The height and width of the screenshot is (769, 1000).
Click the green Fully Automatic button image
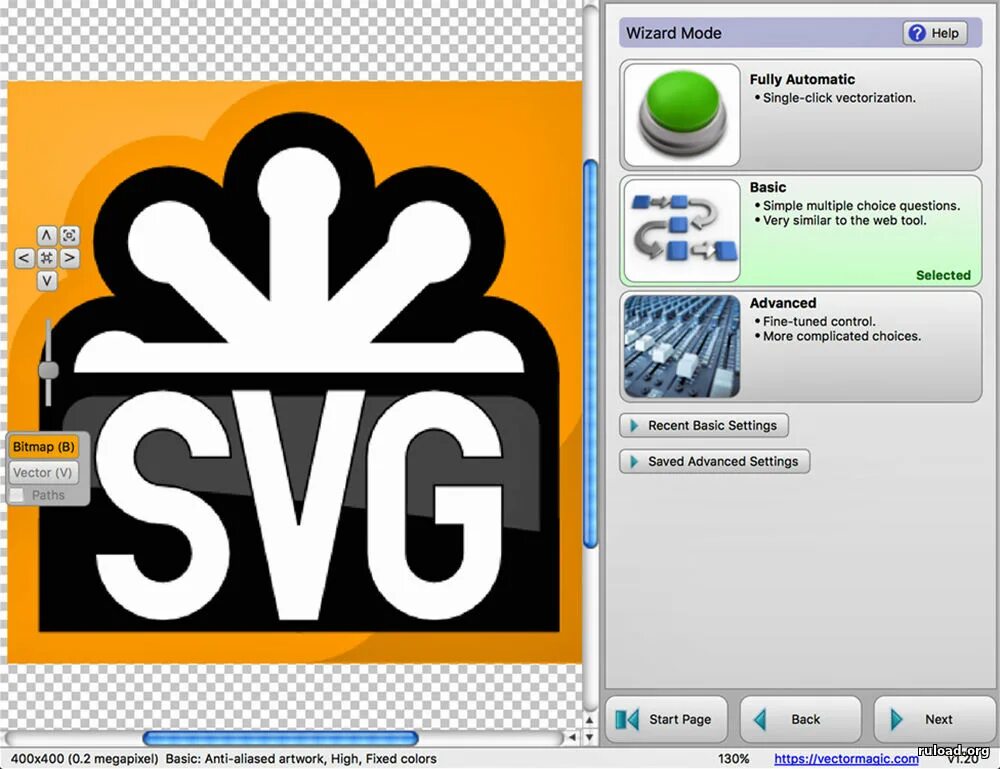pyautogui.click(x=681, y=115)
